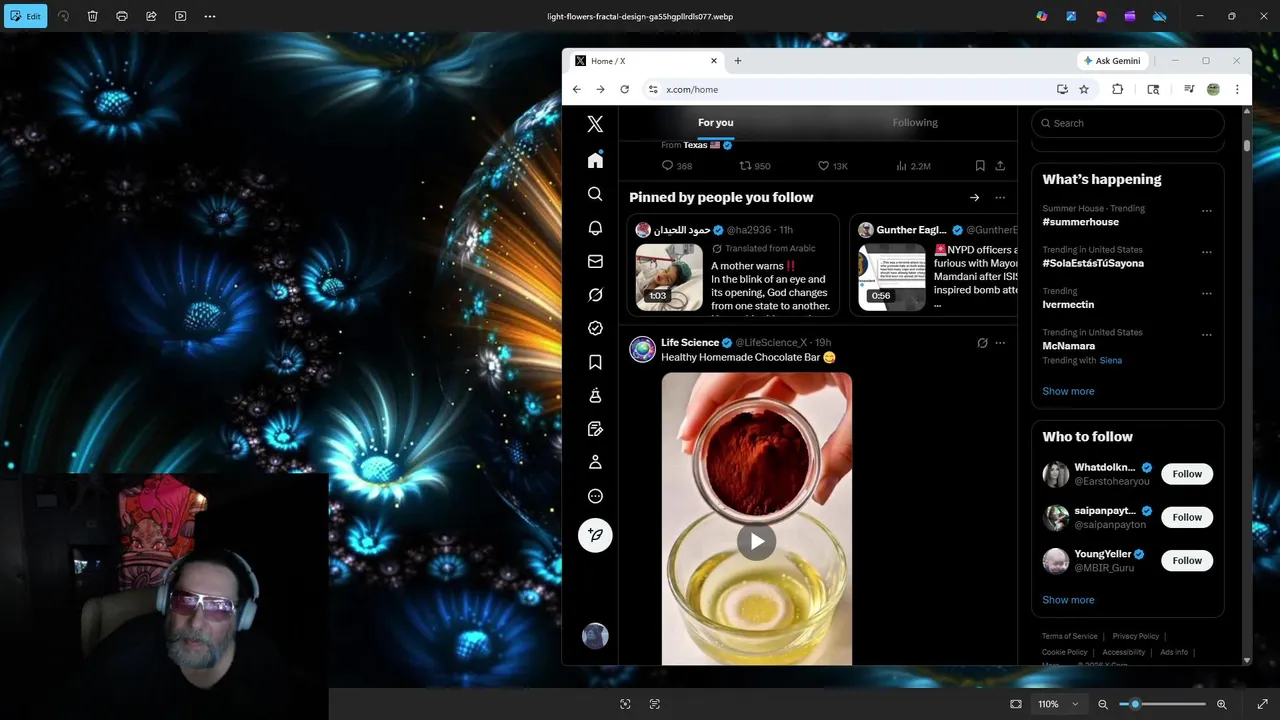This screenshot has height=720, width=1280.
Task: Open more options for #summerhouse trend
Action: pos(1207,211)
